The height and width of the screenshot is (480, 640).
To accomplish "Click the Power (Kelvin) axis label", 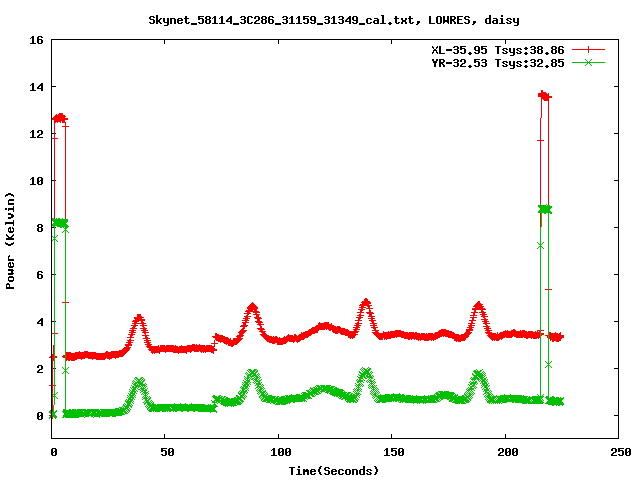I will 10,241.
